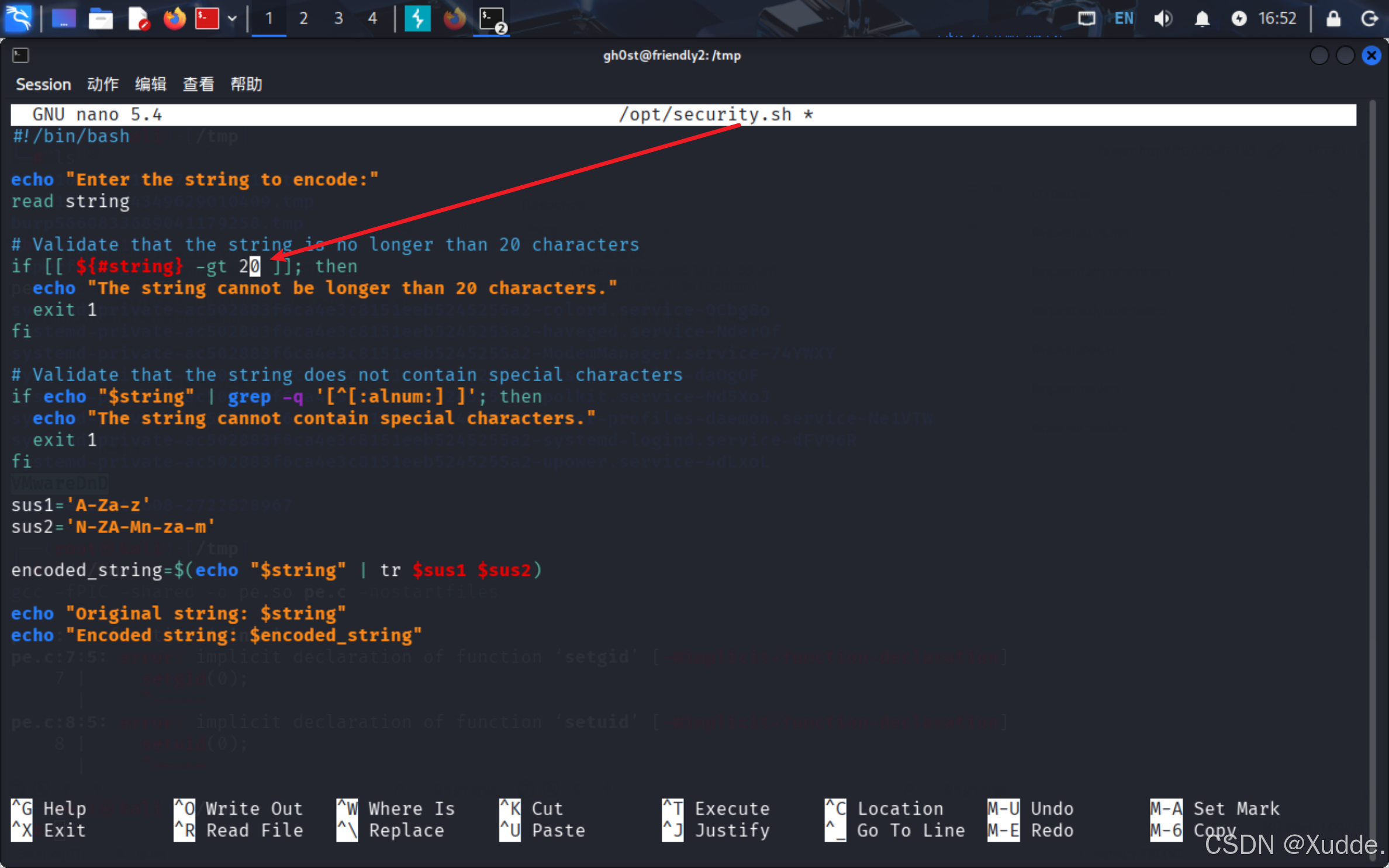Click the lock screen padlock icon

(x=1333, y=19)
